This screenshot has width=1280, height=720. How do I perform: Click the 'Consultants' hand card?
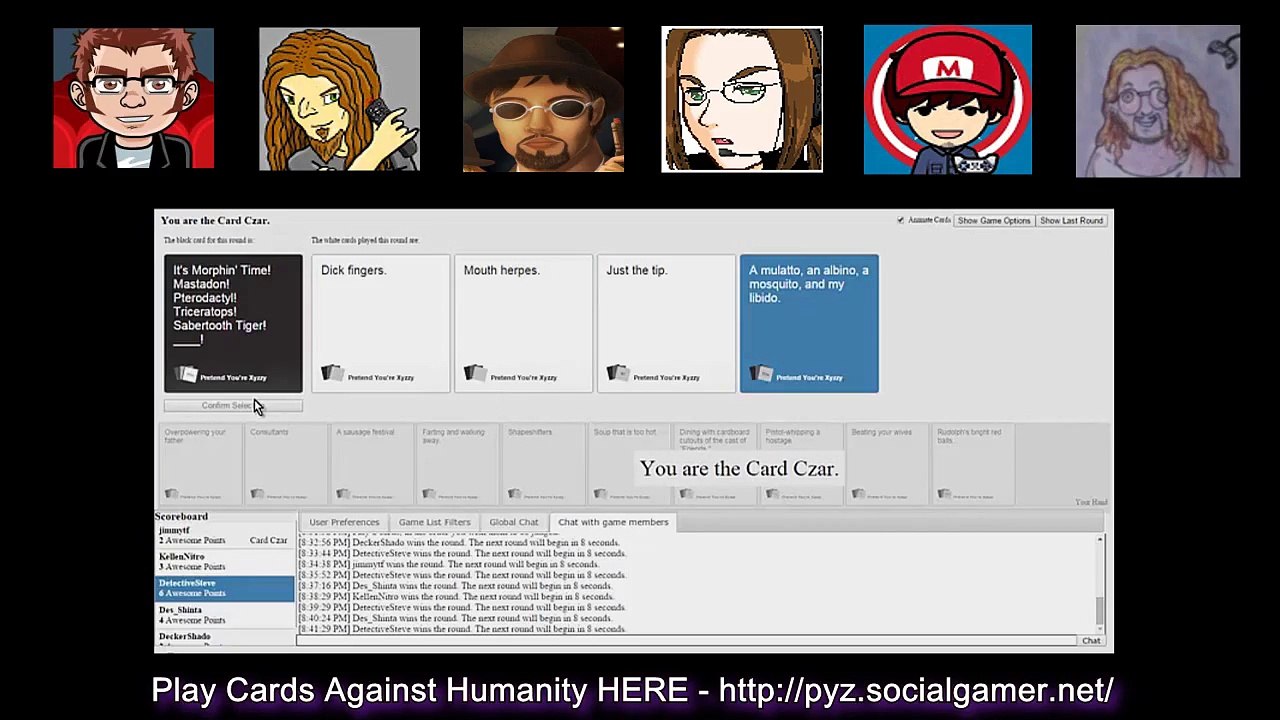click(286, 465)
